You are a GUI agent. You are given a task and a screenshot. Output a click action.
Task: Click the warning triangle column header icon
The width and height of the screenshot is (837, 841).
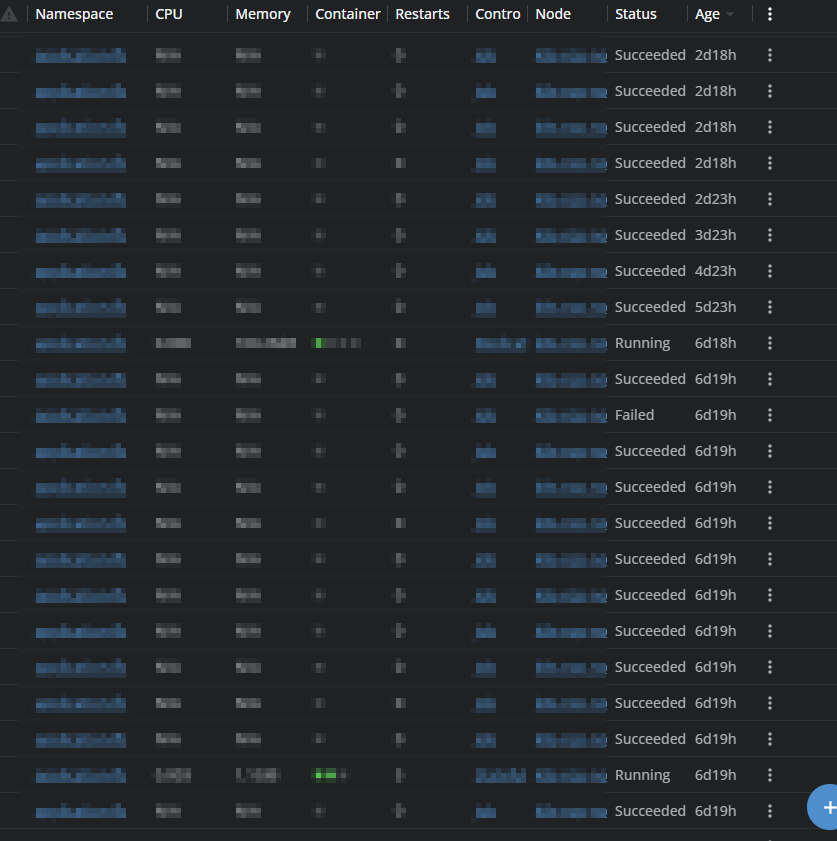(x=10, y=14)
